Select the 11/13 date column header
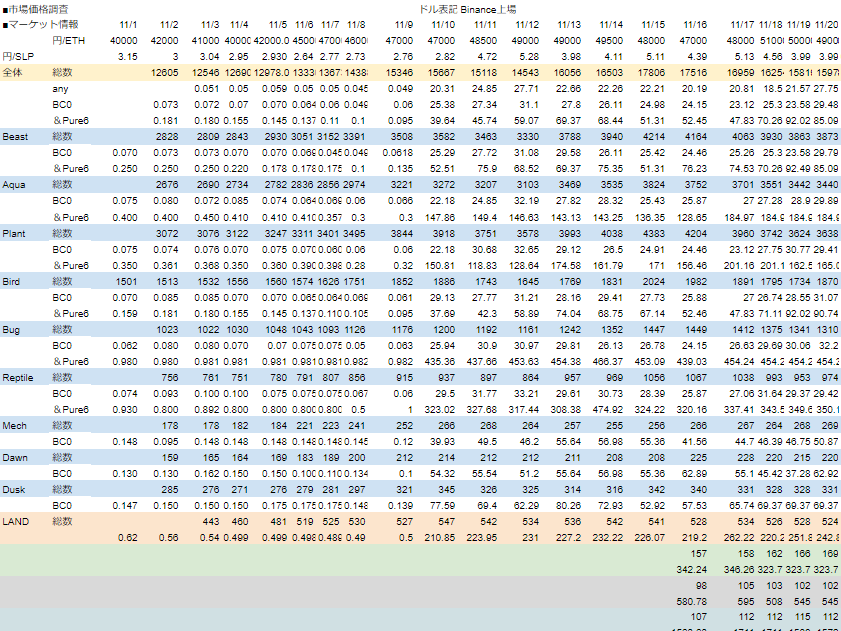 coord(569,25)
